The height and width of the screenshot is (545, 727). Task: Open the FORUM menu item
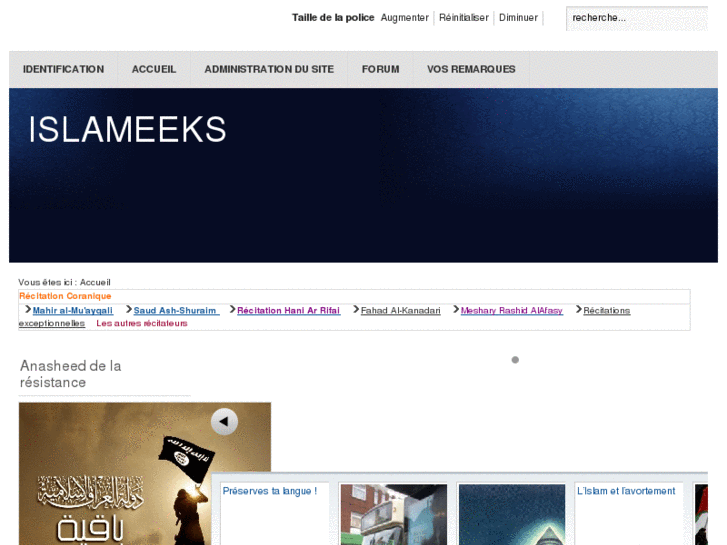click(381, 69)
